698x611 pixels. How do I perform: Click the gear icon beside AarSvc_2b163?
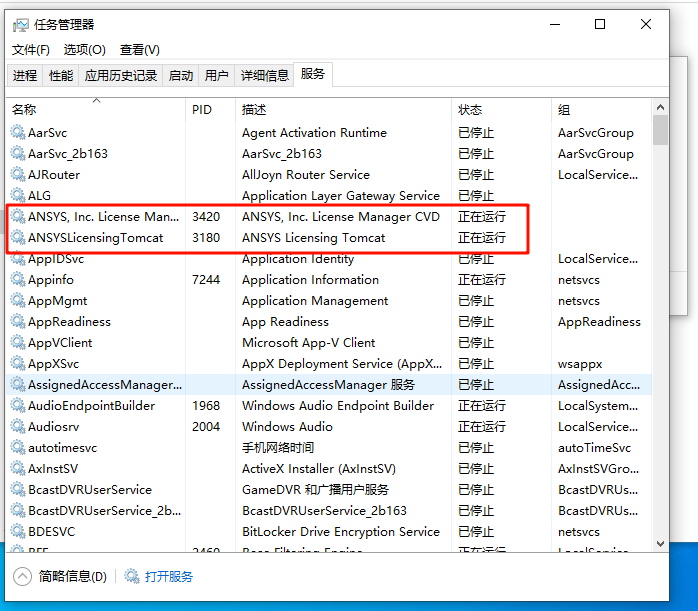pyautogui.click(x=18, y=153)
